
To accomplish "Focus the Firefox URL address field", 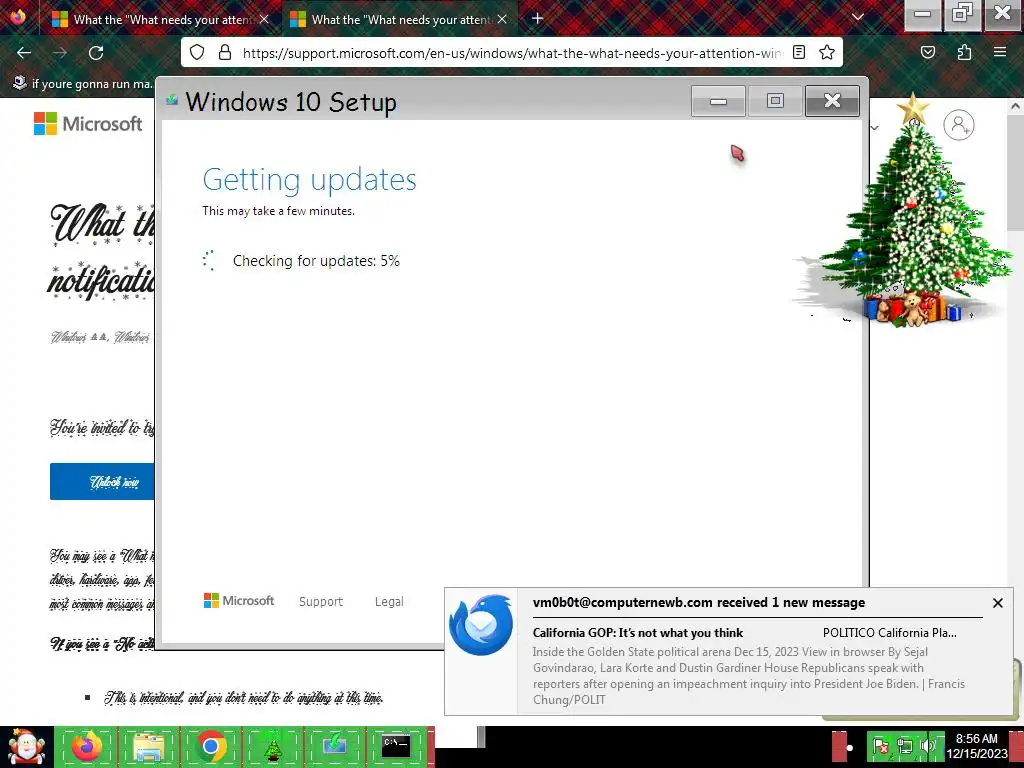I will click(511, 53).
